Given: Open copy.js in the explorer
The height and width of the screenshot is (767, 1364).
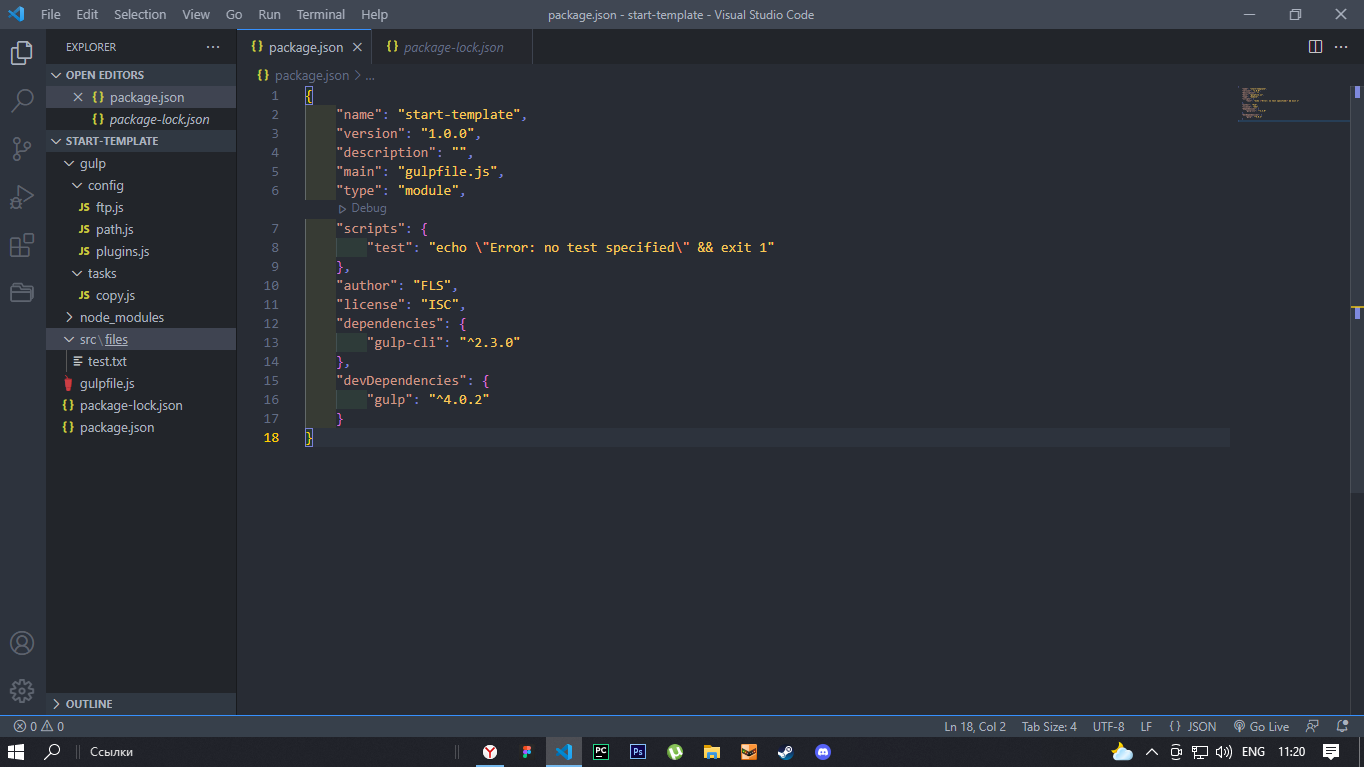Looking at the screenshot, I should (x=141, y=295).
